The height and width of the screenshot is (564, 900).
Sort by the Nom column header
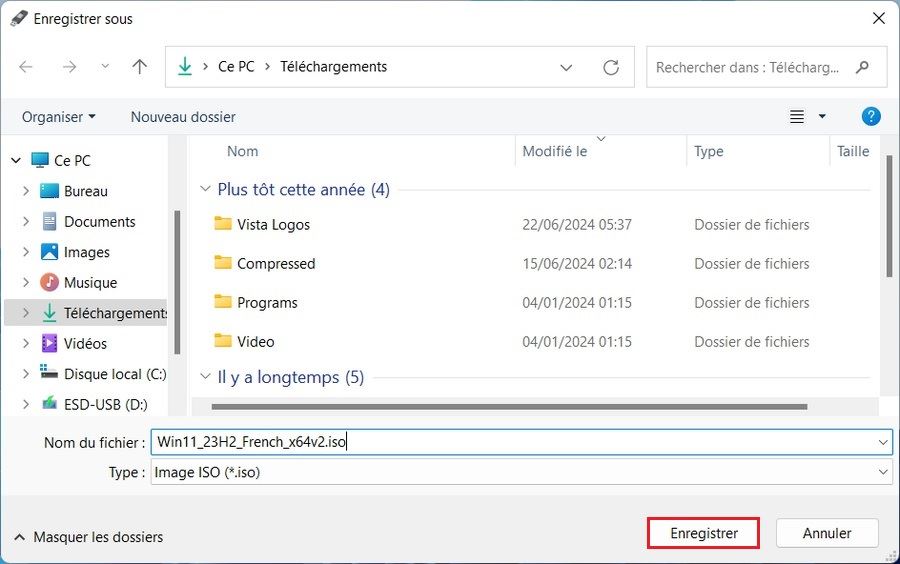[242, 151]
